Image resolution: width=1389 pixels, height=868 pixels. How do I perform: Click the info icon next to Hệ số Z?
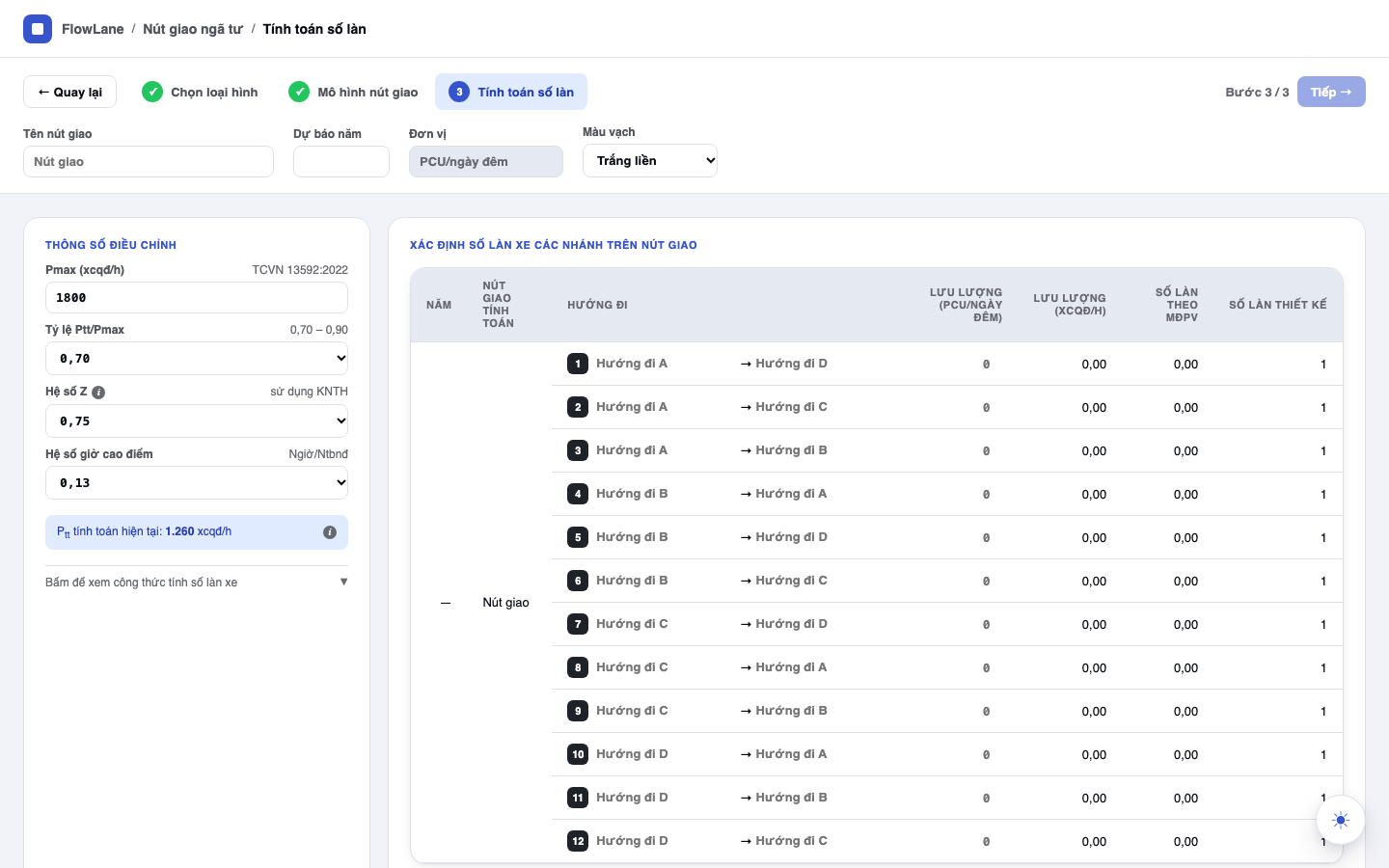[98, 393]
